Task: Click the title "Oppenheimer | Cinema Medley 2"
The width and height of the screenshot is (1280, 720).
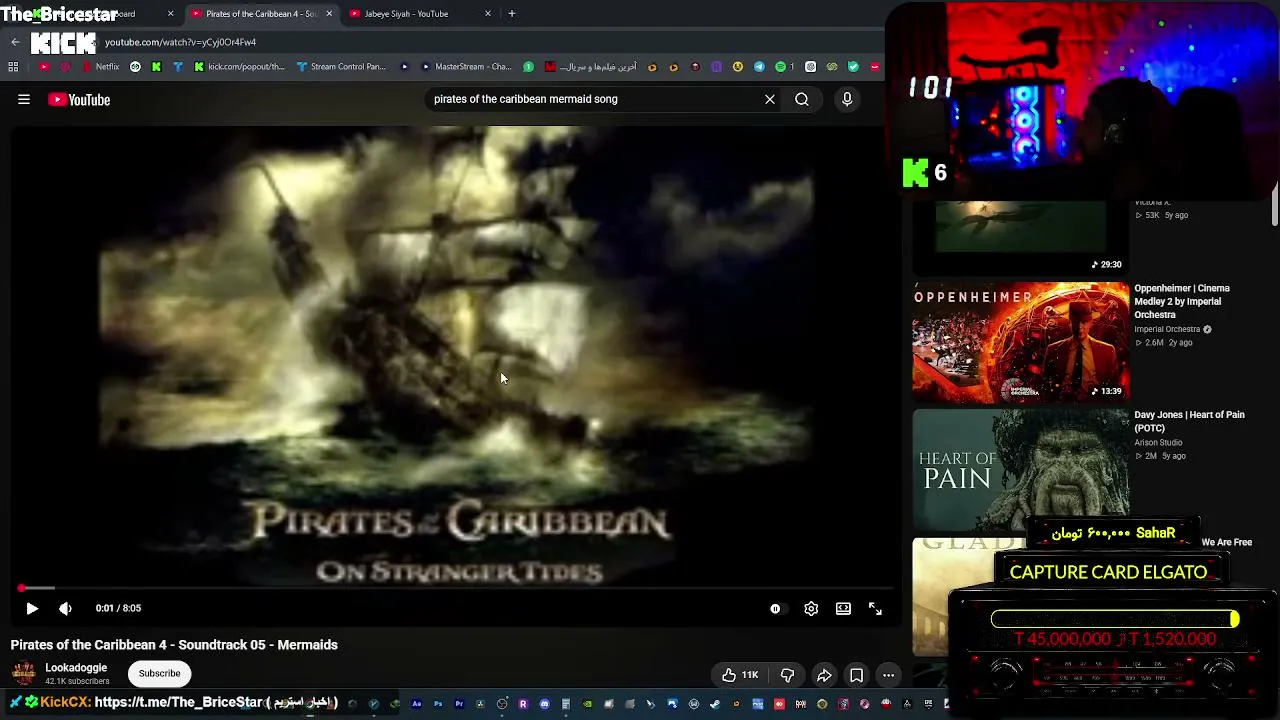Action: [x=1182, y=301]
